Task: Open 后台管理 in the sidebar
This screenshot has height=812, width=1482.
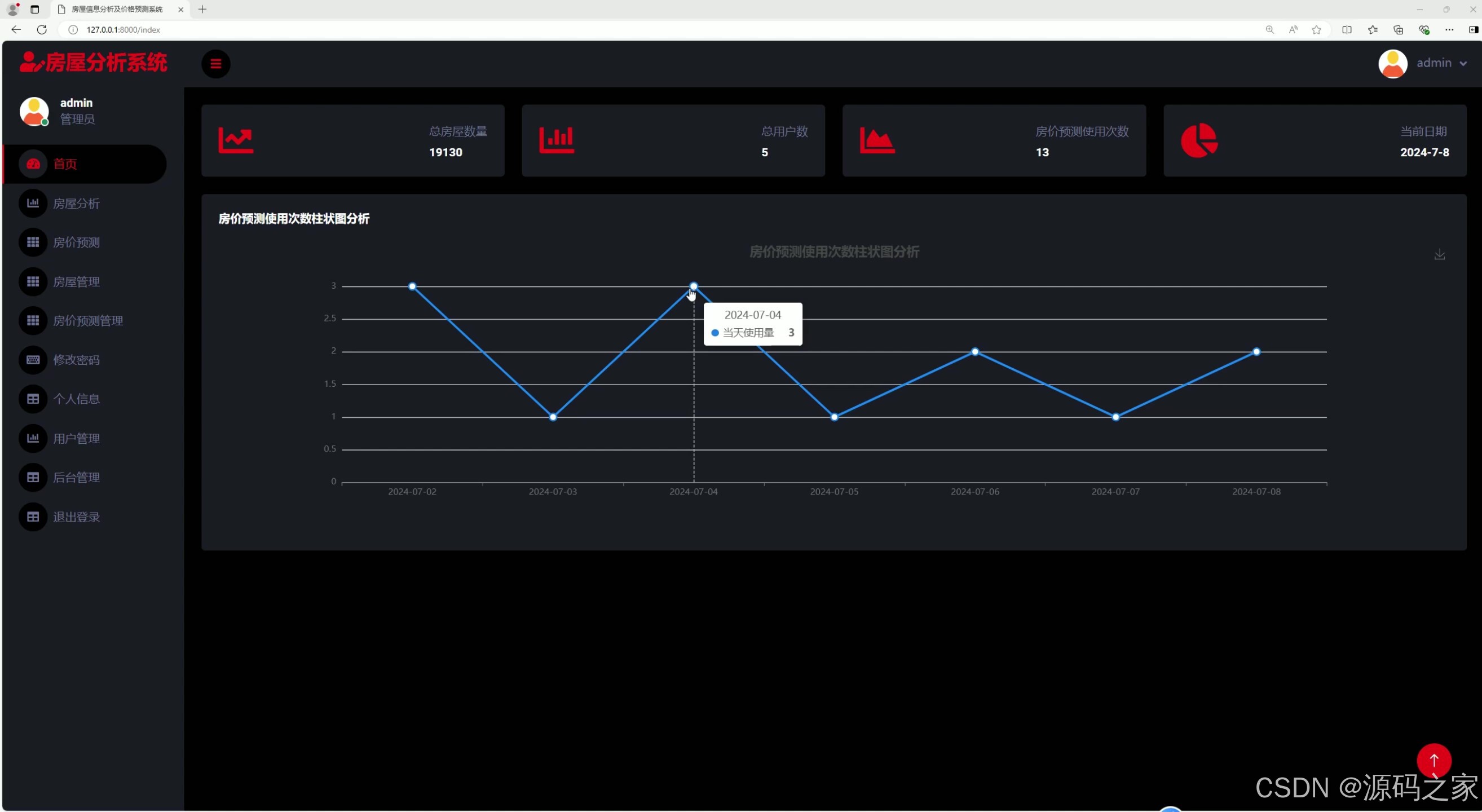Action: (x=77, y=477)
